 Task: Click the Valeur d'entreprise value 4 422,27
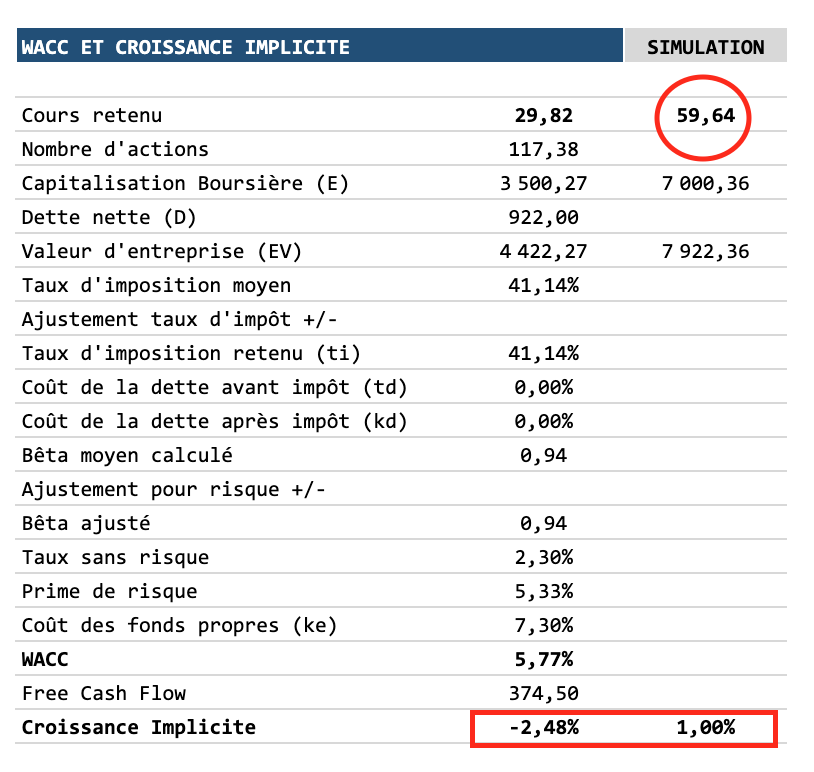click(543, 252)
